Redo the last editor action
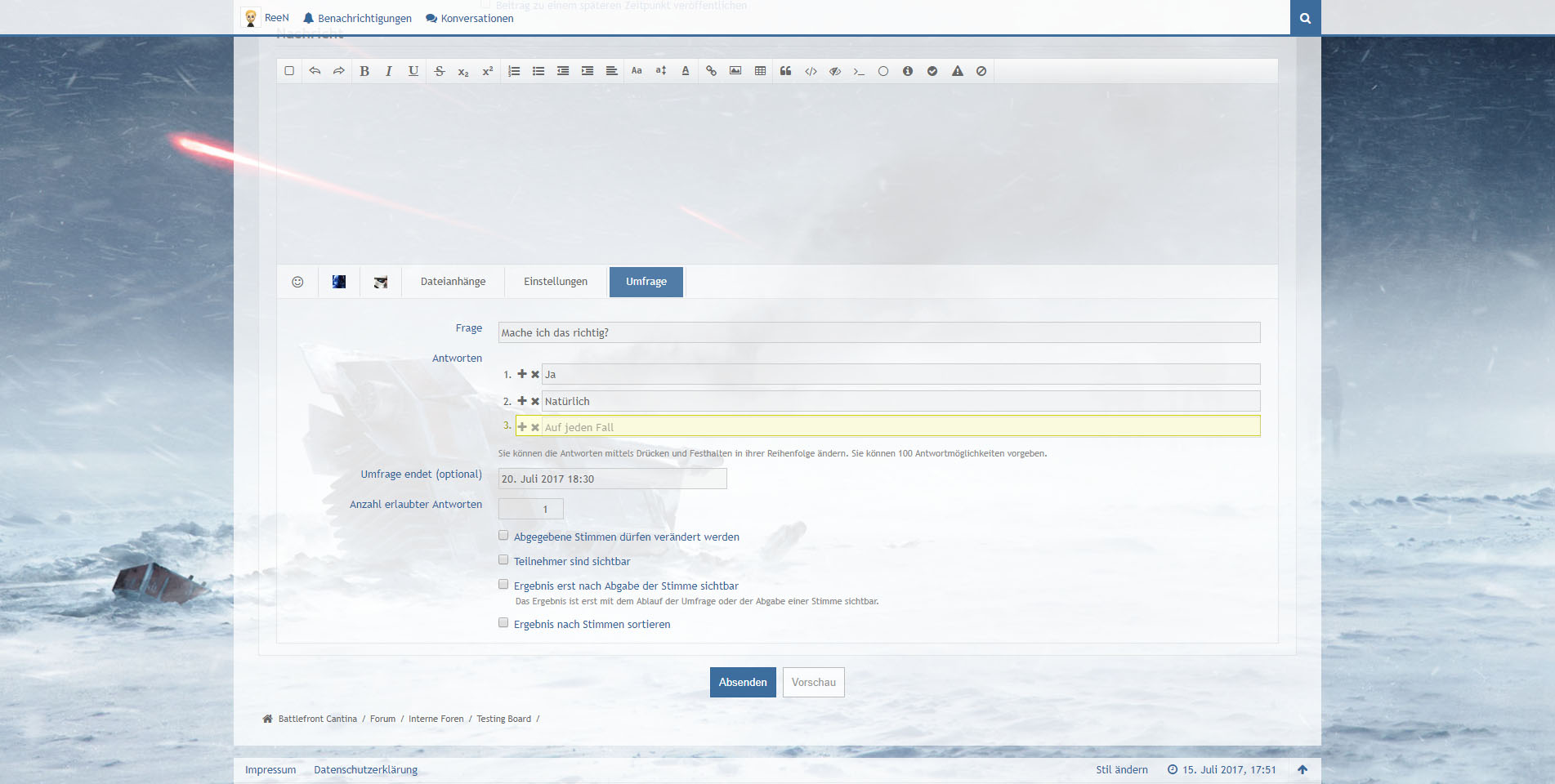Screen dimensions: 1555x784 [338, 71]
